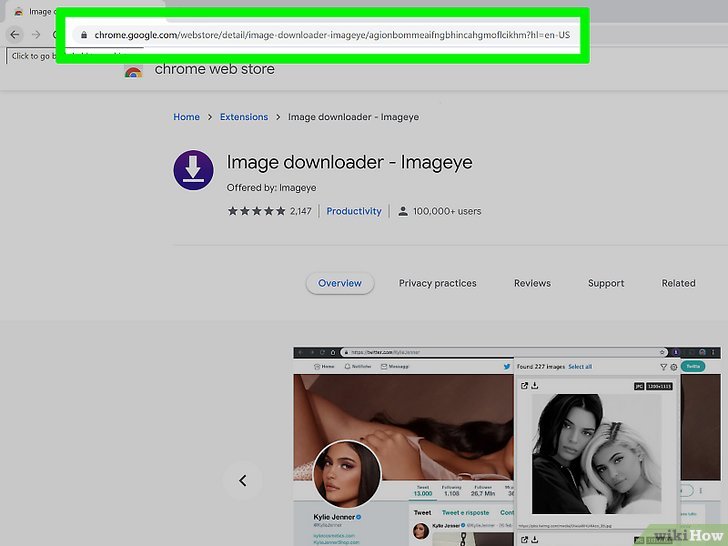Screen dimensions: 728x546
Task: Click the 'Offered by: Imageye' text
Action: tap(271, 188)
